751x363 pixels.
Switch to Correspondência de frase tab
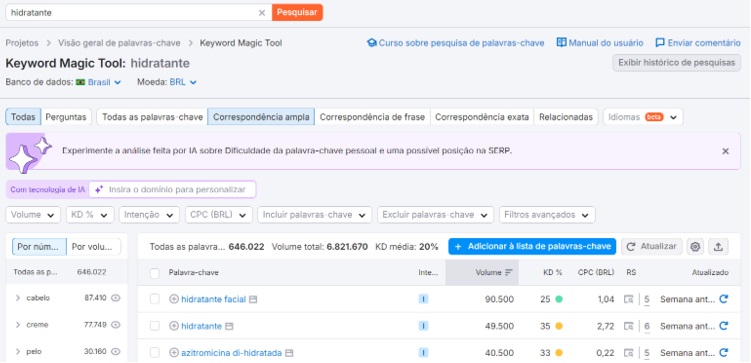pos(372,117)
